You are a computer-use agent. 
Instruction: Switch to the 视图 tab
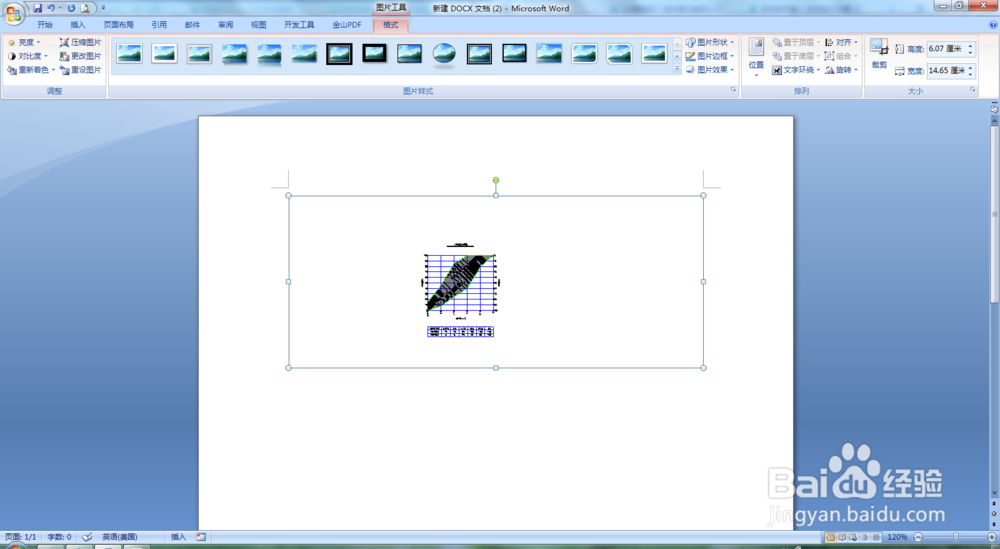click(258, 25)
